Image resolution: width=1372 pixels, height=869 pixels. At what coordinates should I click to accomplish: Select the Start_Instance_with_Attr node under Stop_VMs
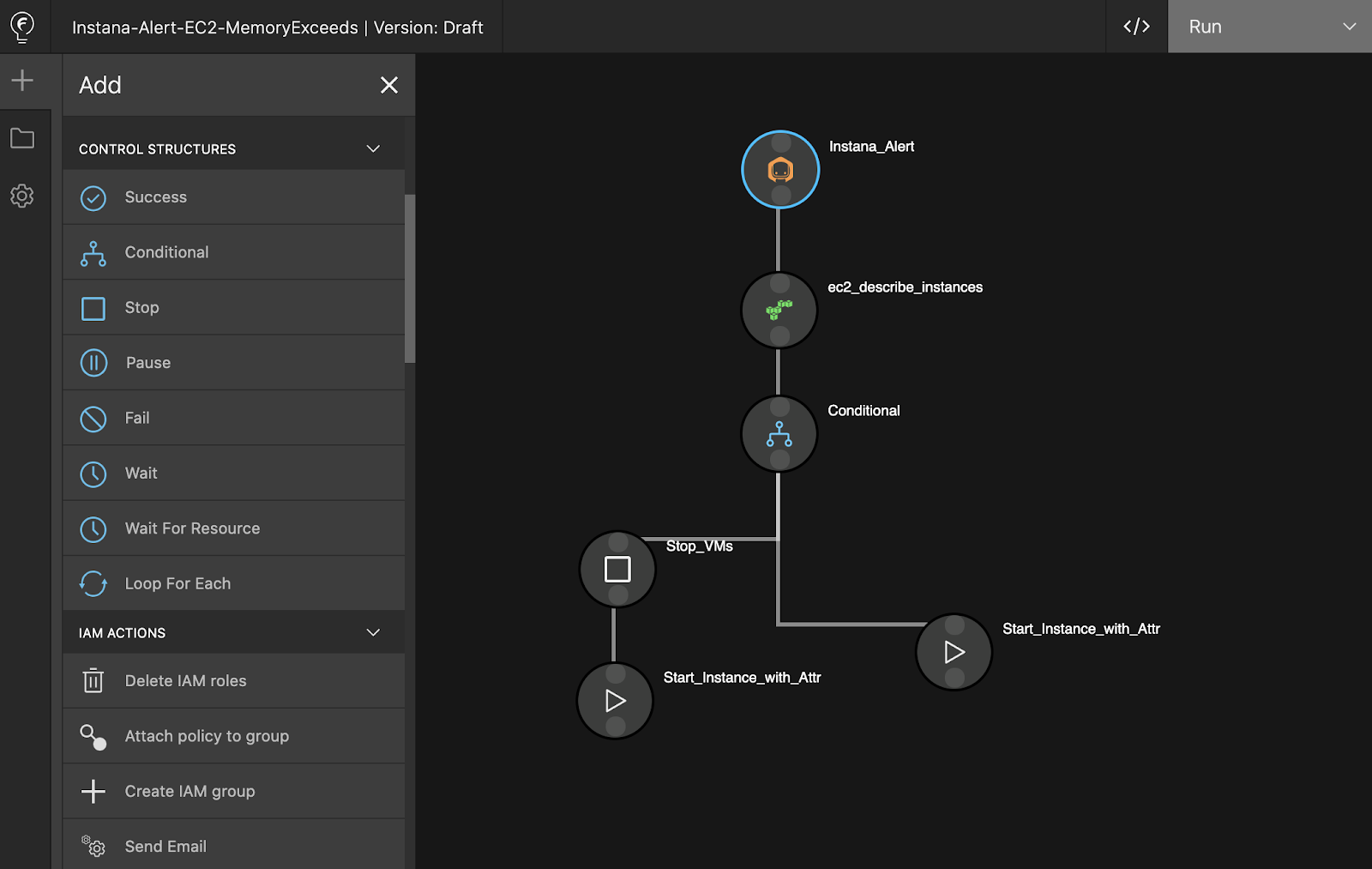(615, 701)
